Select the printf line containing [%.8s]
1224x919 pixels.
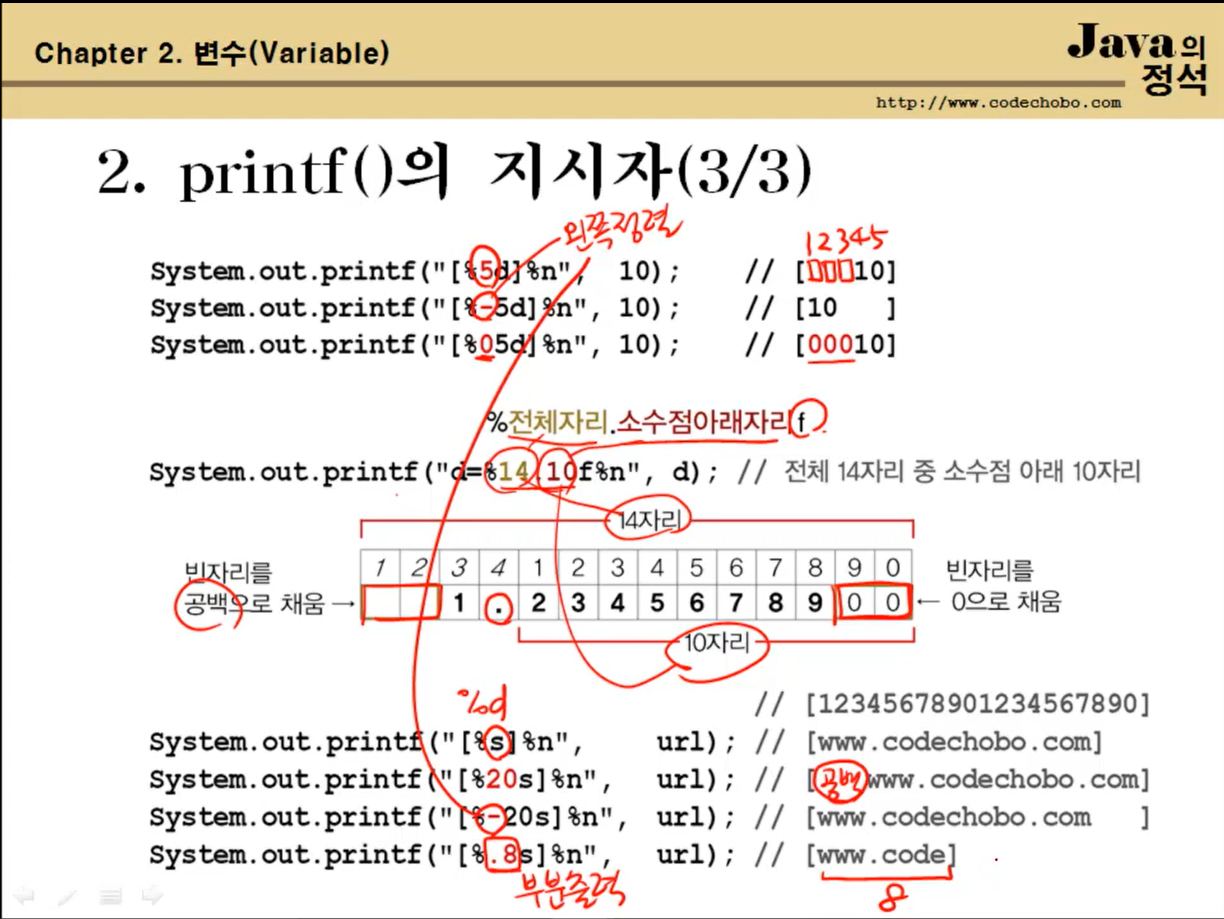click(x=443, y=855)
